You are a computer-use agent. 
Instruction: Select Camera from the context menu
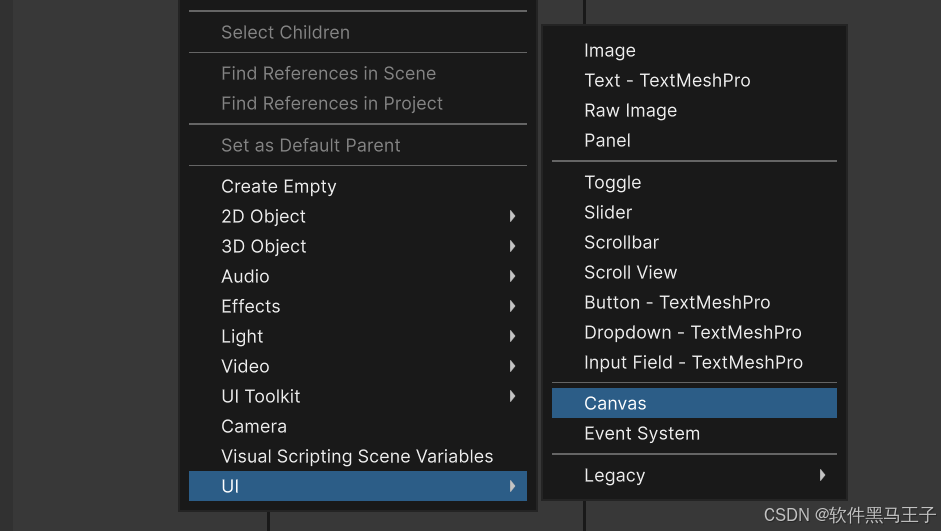point(253,426)
